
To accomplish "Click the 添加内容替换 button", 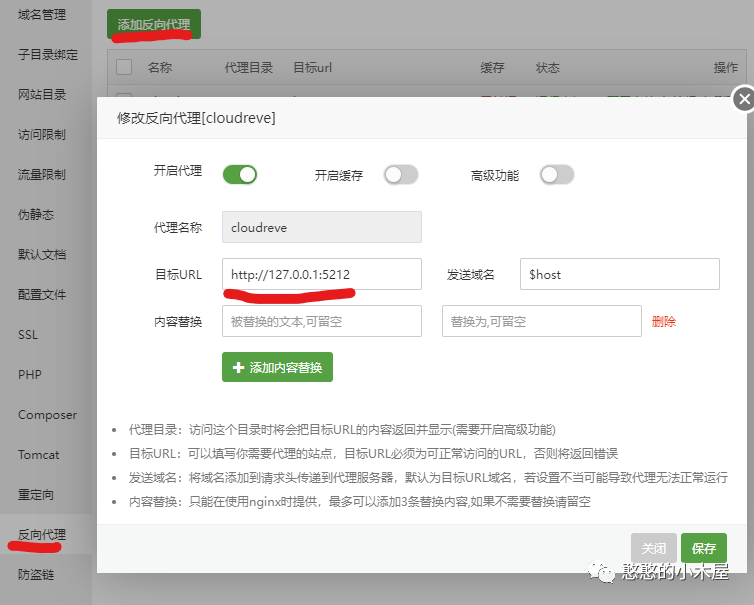I will [x=277, y=367].
